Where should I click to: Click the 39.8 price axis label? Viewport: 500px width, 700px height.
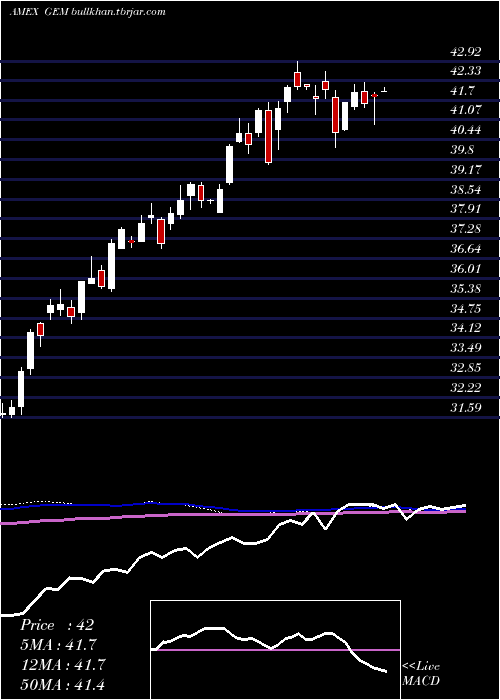pos(462,150)
